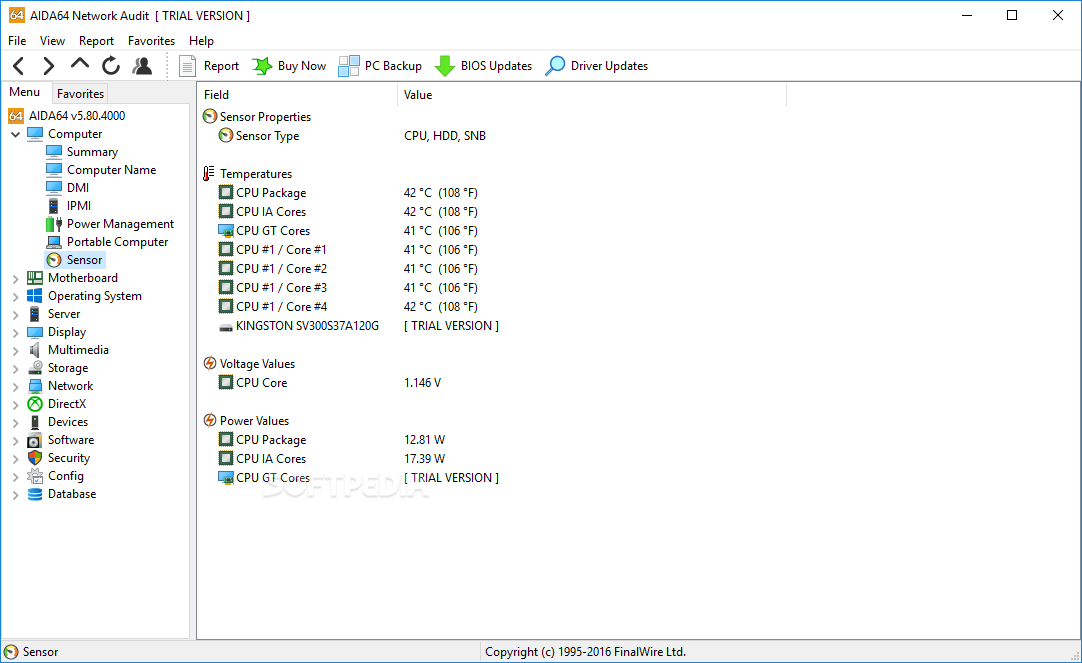Open the Help menu
Viewport: 1082px width, 663px height.
coord(201,41)
